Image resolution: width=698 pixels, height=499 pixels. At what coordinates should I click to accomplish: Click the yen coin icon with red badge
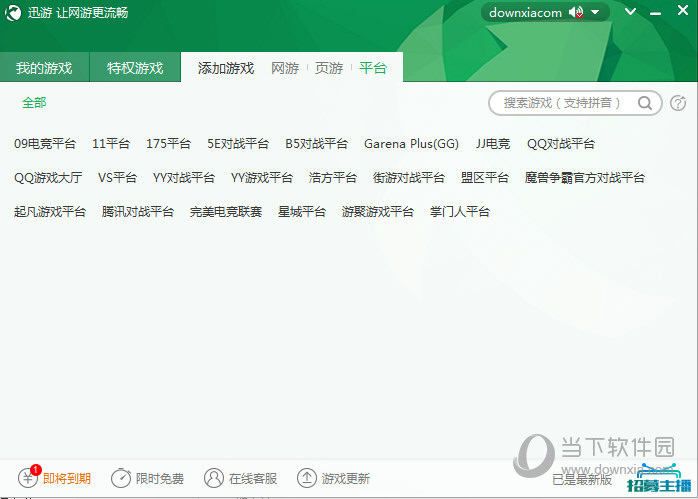[x=28, y=477]
